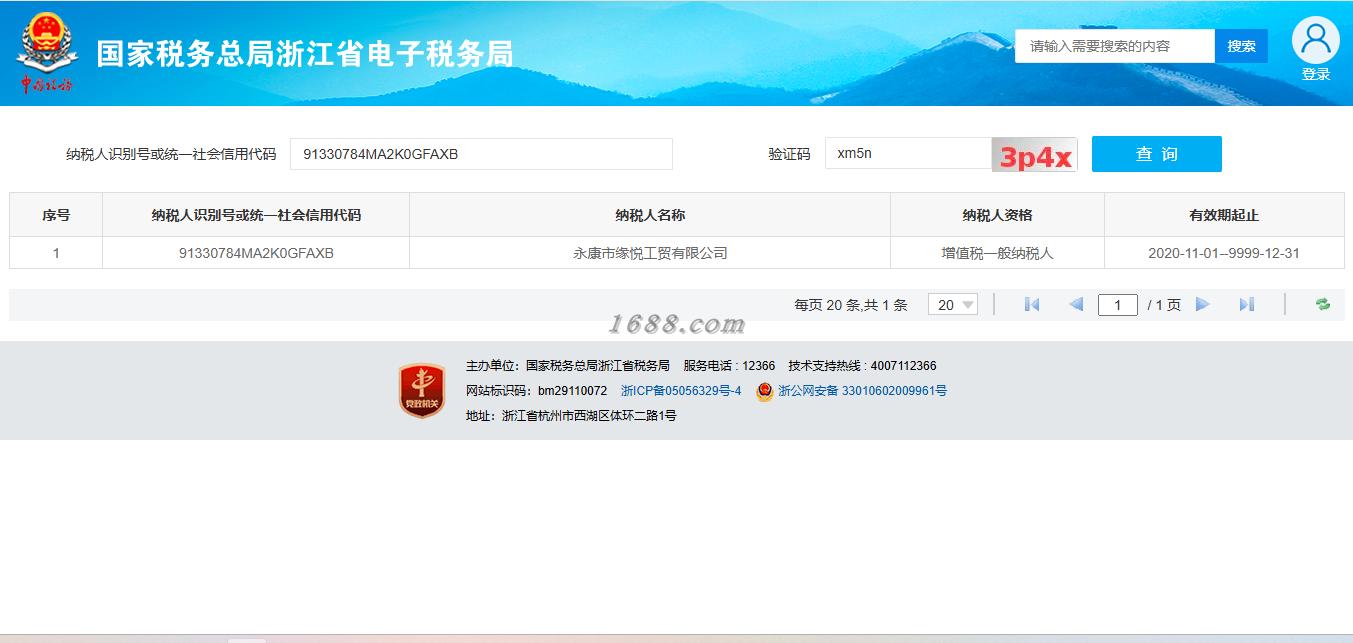Click the 有效期起止 column header

(1224, 215)
